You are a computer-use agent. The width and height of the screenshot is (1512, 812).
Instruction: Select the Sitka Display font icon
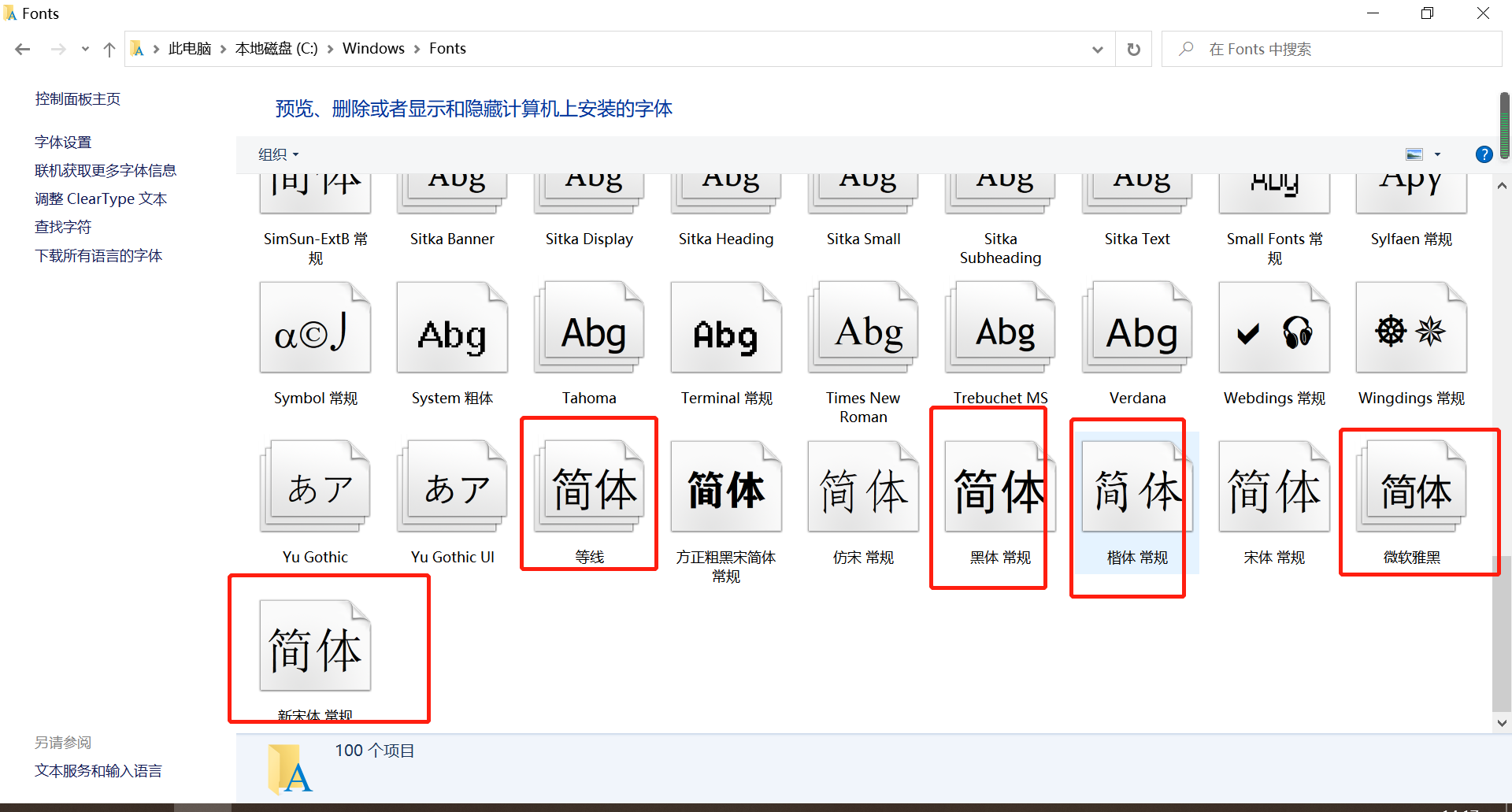pyautogui.click(x=589, y=194)
